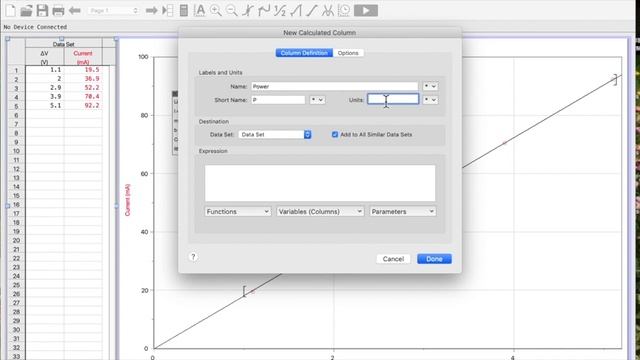
Task: Select the Data Set table header
Action: coord(64,43)
